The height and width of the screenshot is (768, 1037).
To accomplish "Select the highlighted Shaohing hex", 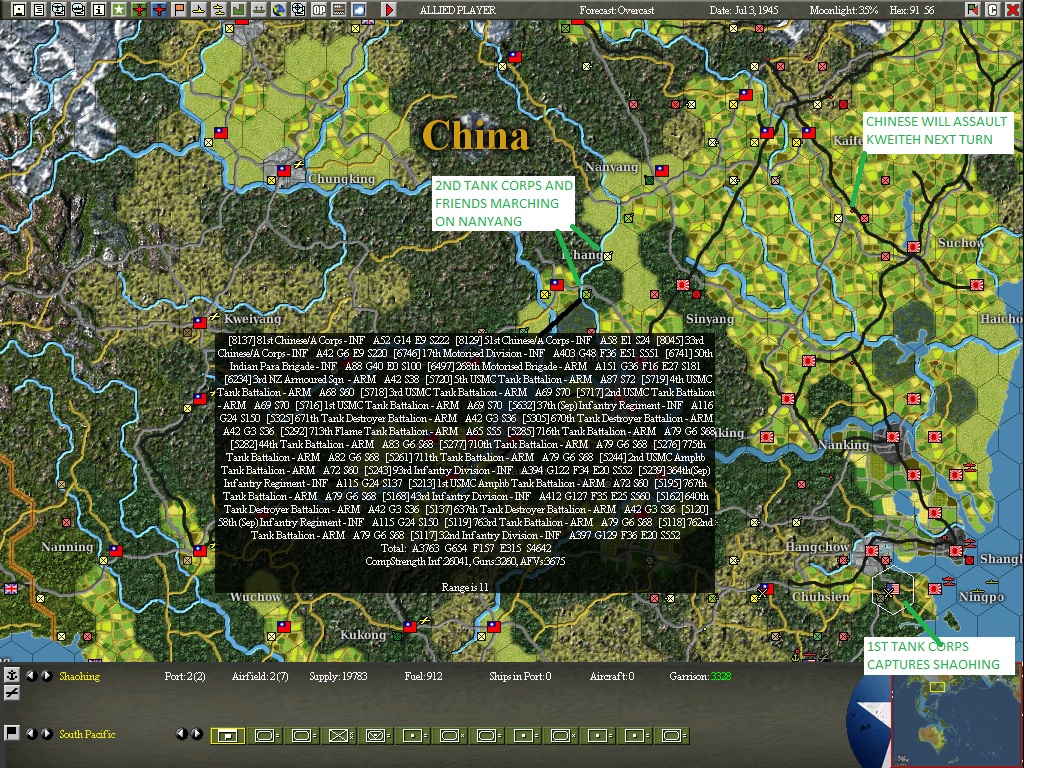I will point(892,589).
